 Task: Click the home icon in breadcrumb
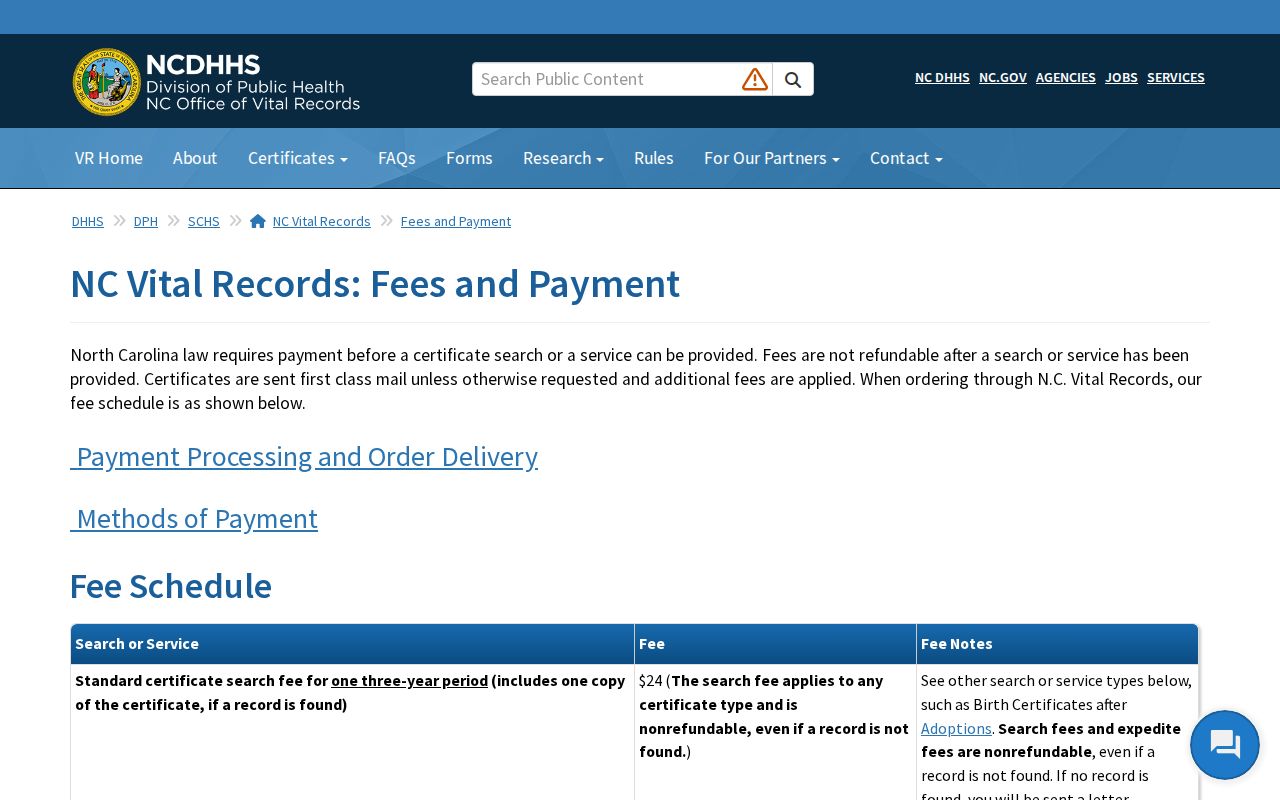pyautogui.click(x=258, y=221)
